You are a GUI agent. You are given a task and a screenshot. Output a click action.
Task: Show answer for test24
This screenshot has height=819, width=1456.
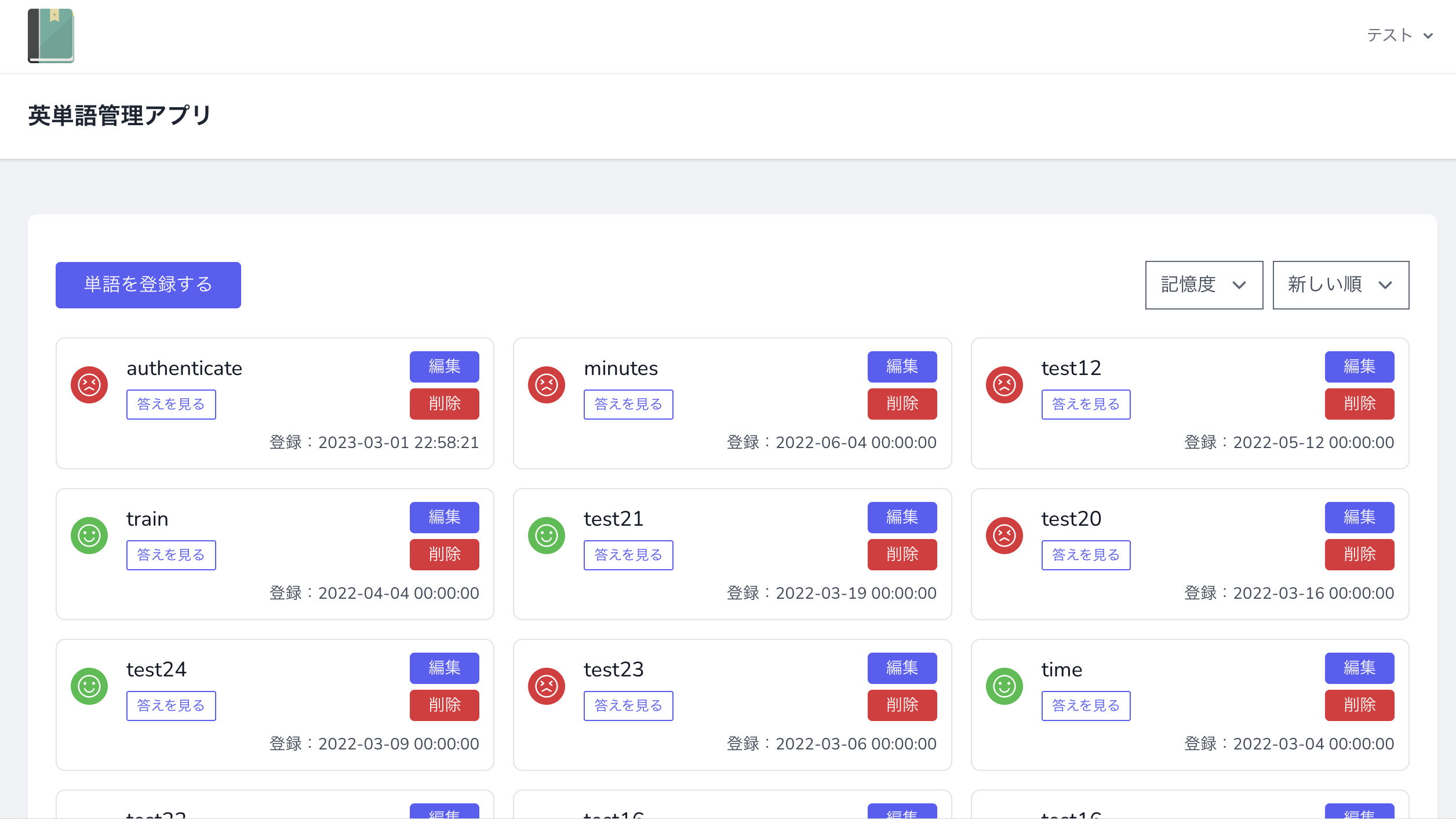171,705
